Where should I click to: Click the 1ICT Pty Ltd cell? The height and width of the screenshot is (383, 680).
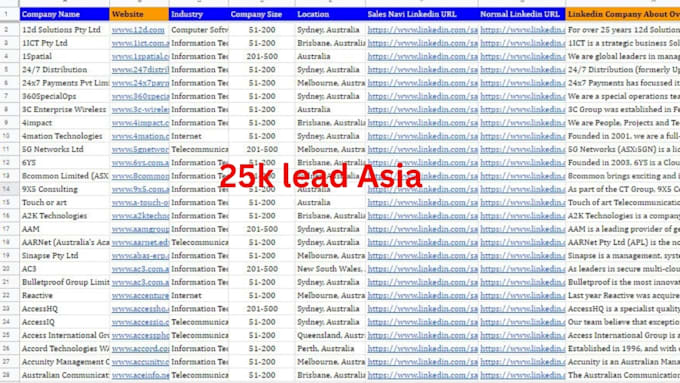click(64, 43)
